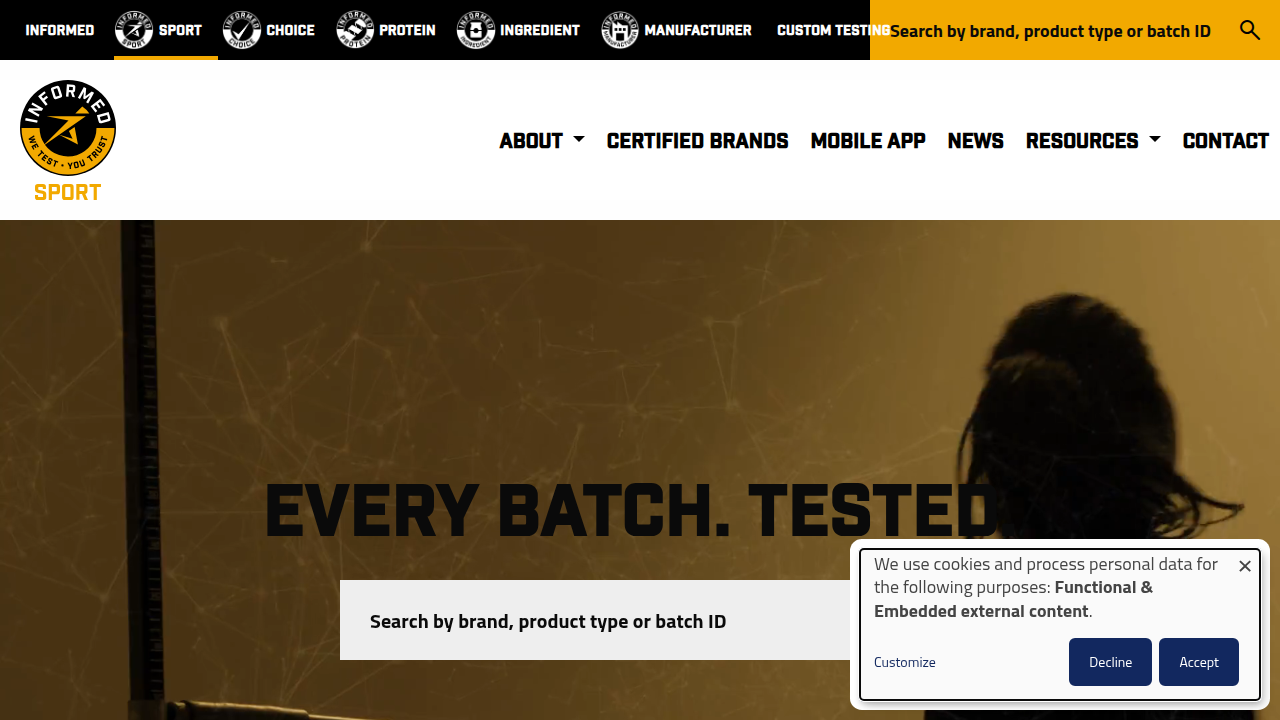Viewport: 1280px width, 720px height.
Task: Click the Informed Sport round badge icon
Action: 134,30
